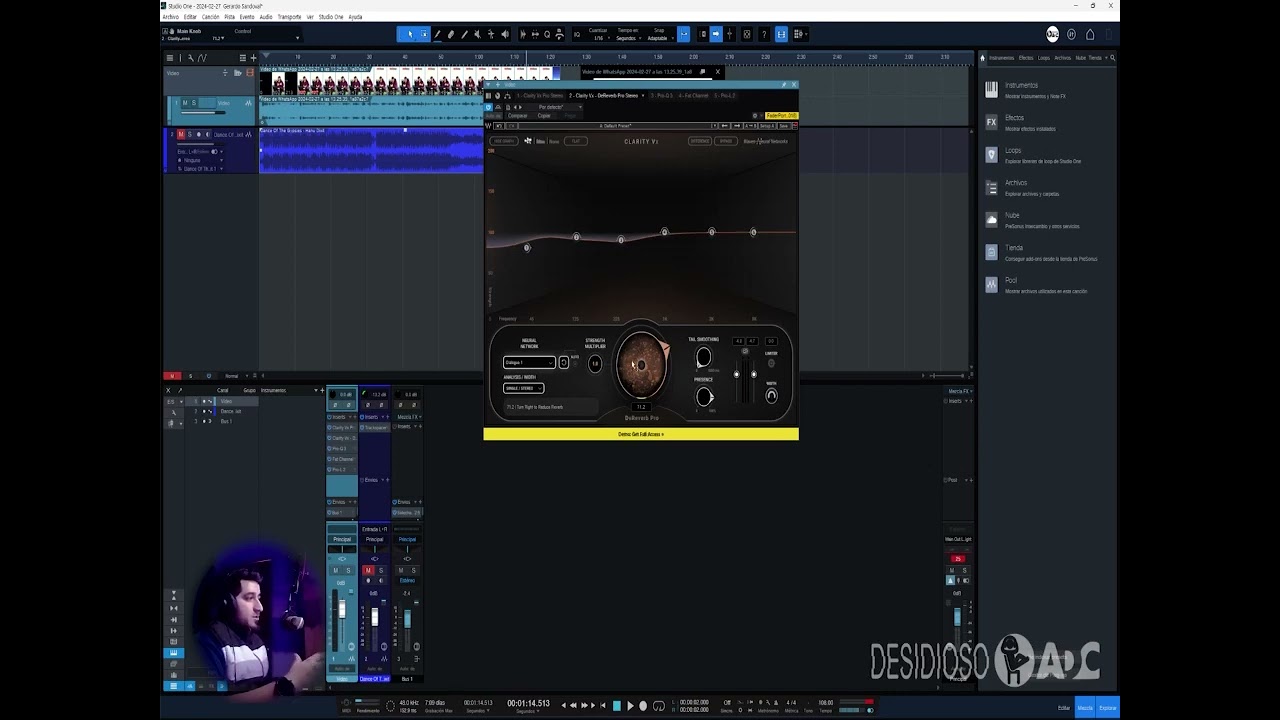Click the leftmost EQ node on strength curve
Screen dimensions: 1280x720
[527, 247]
